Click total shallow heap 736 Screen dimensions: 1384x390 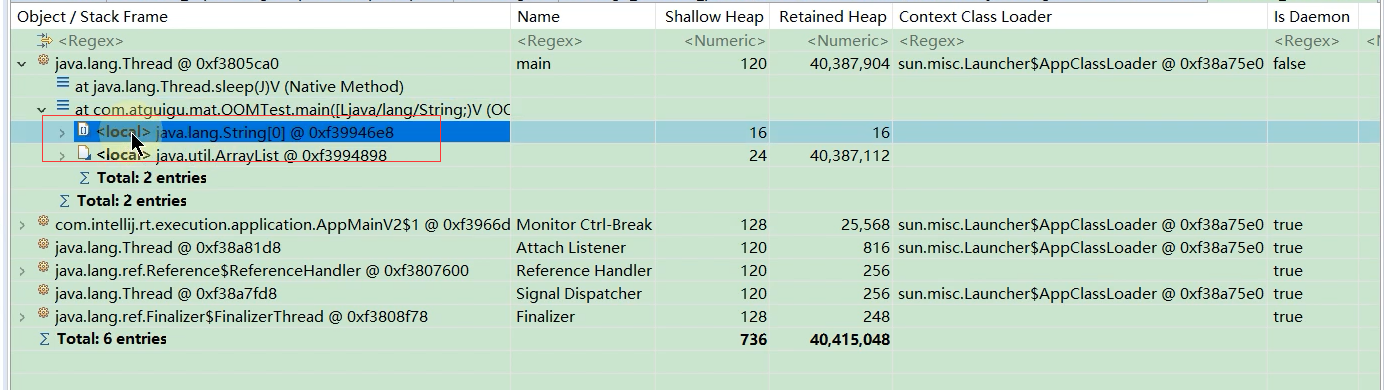[752, 339]
